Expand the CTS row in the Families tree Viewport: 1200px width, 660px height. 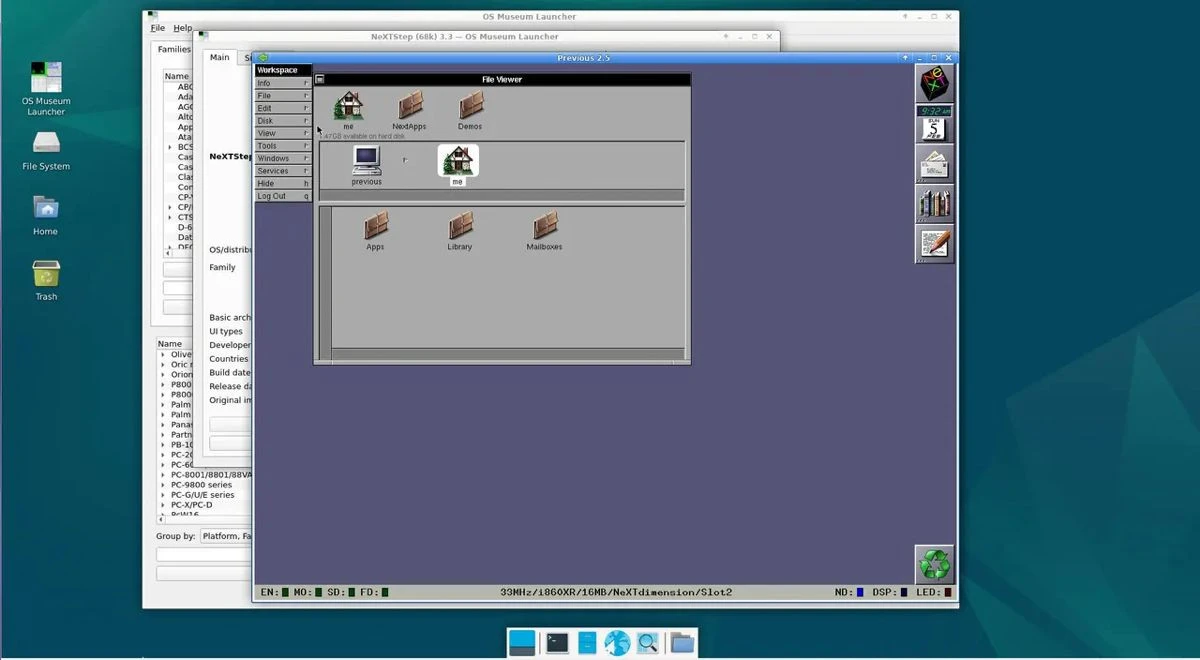coord(170,217)
